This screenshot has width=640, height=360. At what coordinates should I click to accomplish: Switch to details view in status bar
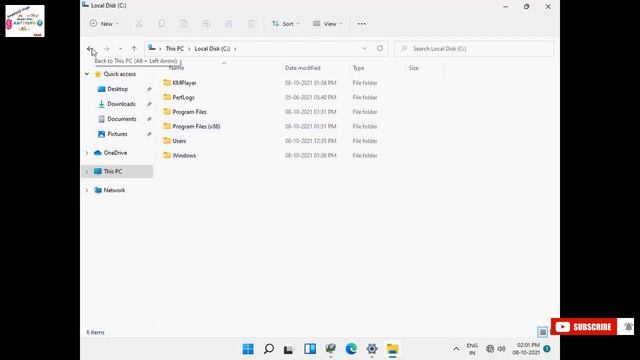pos(542,332)
